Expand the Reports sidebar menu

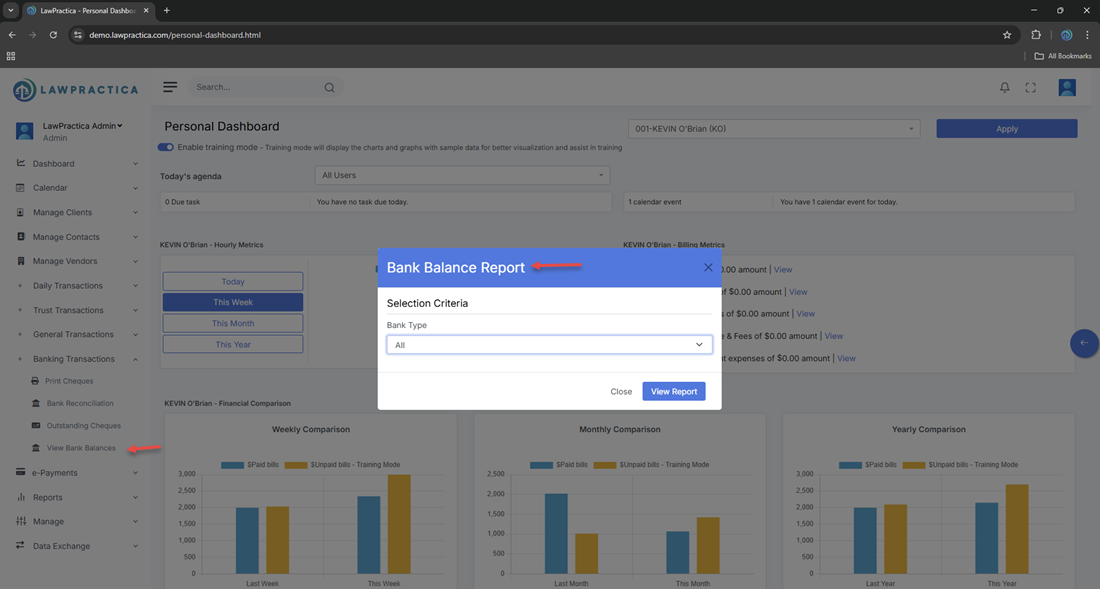[77, 497]
